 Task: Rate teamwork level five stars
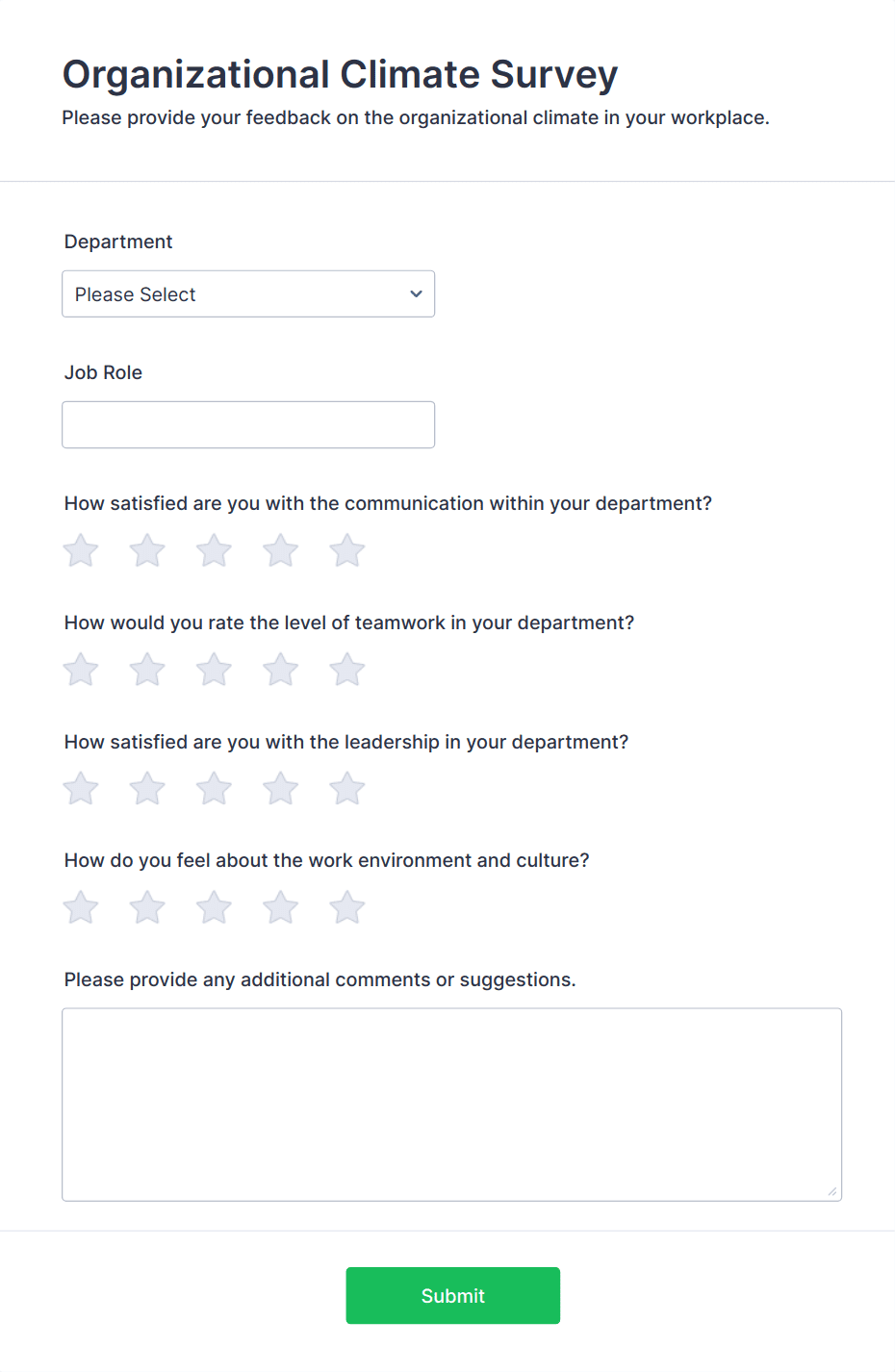(x=346, y=670)
